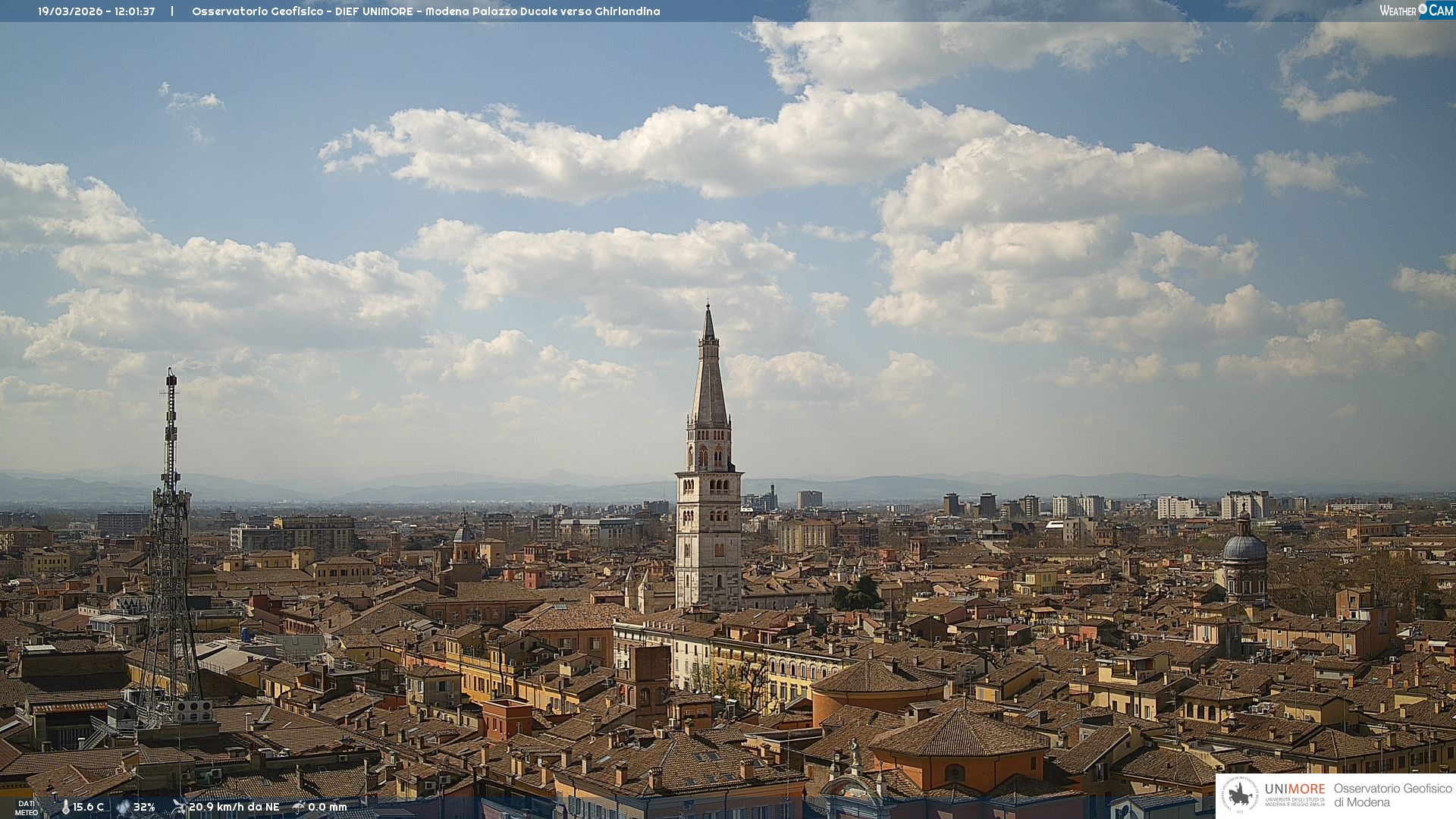Screen dimensions: 1456x819
Task: Click the blue CAM logo badge
Action: [x=1441, y=10]
